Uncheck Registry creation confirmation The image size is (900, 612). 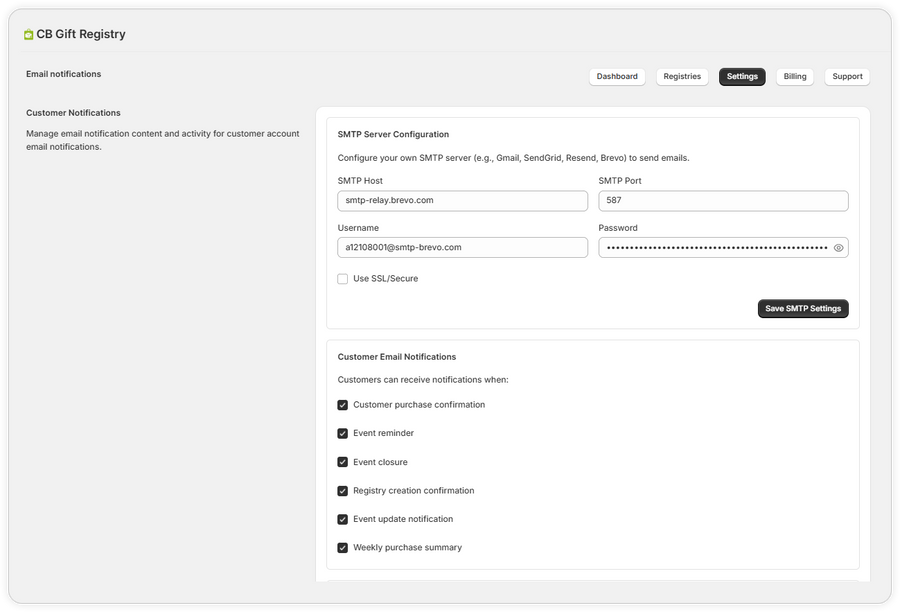[x=343, y=491]
